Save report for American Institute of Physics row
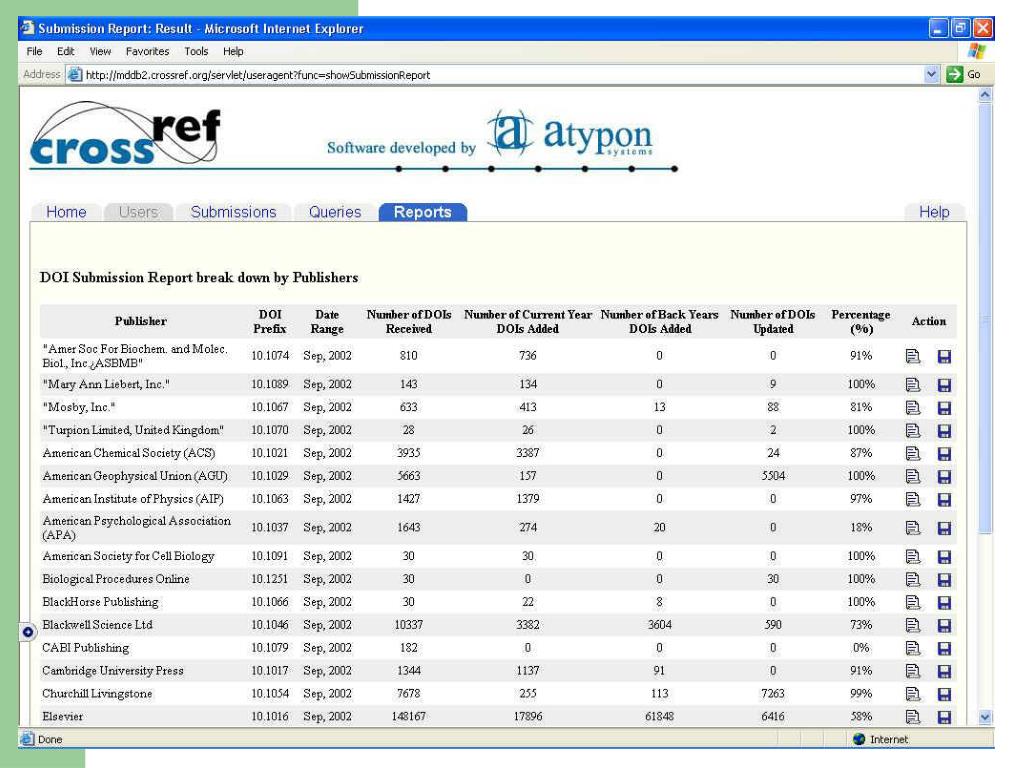Viewport: 1024px width, 768px height. click(944, 500)
